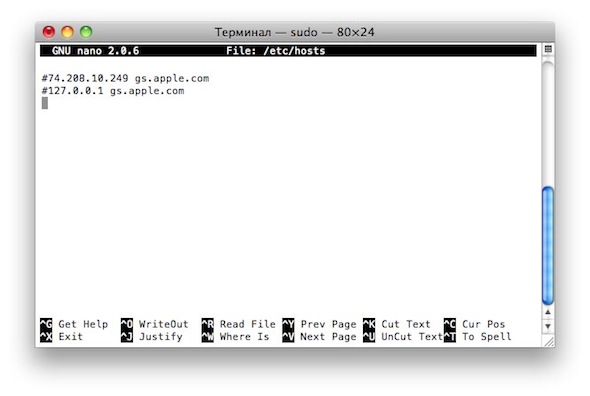590x396 pixels.
Task: Click the 'Prev Page' shortcut label
Action: [328, 324]
